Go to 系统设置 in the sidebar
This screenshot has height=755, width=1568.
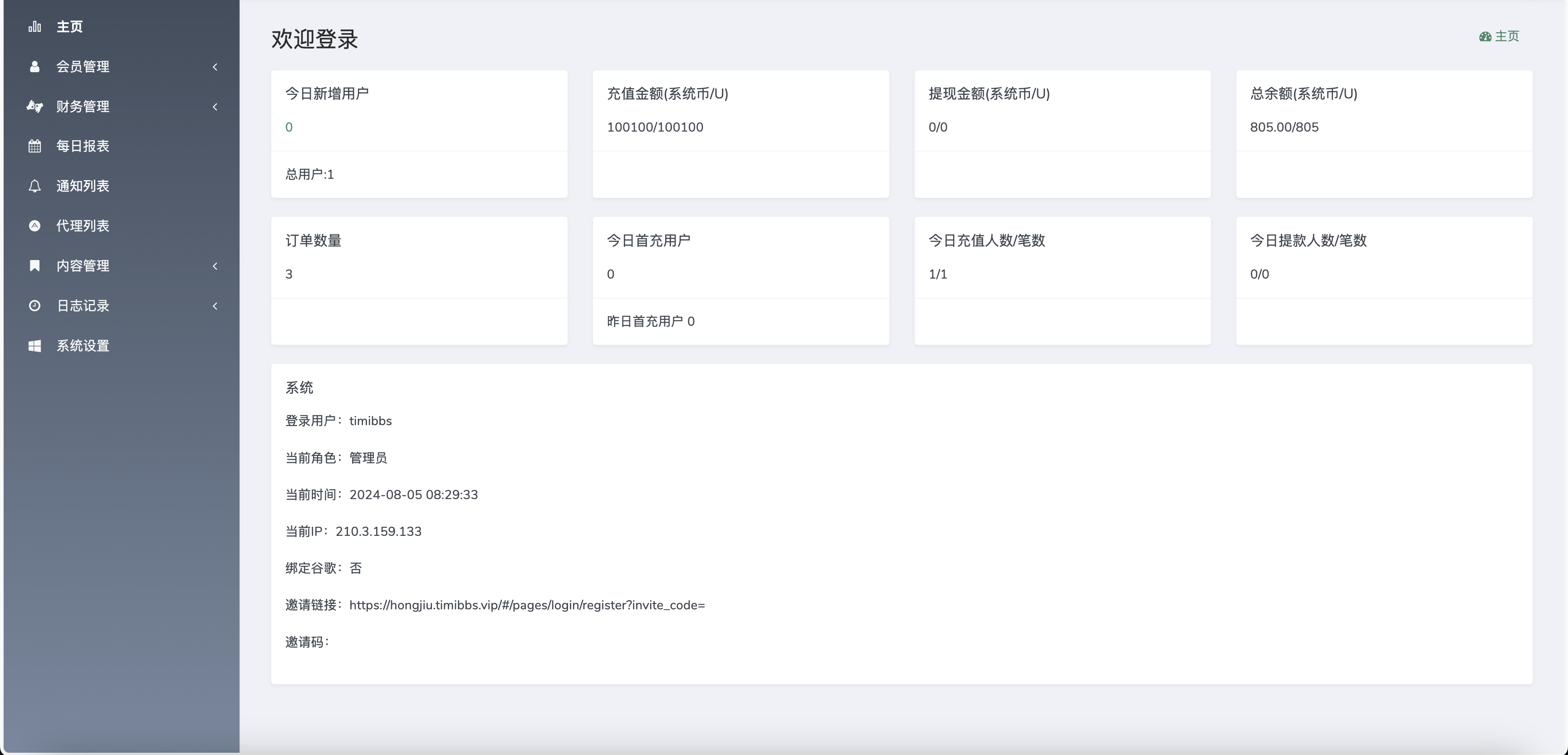[x=122, y=345]
